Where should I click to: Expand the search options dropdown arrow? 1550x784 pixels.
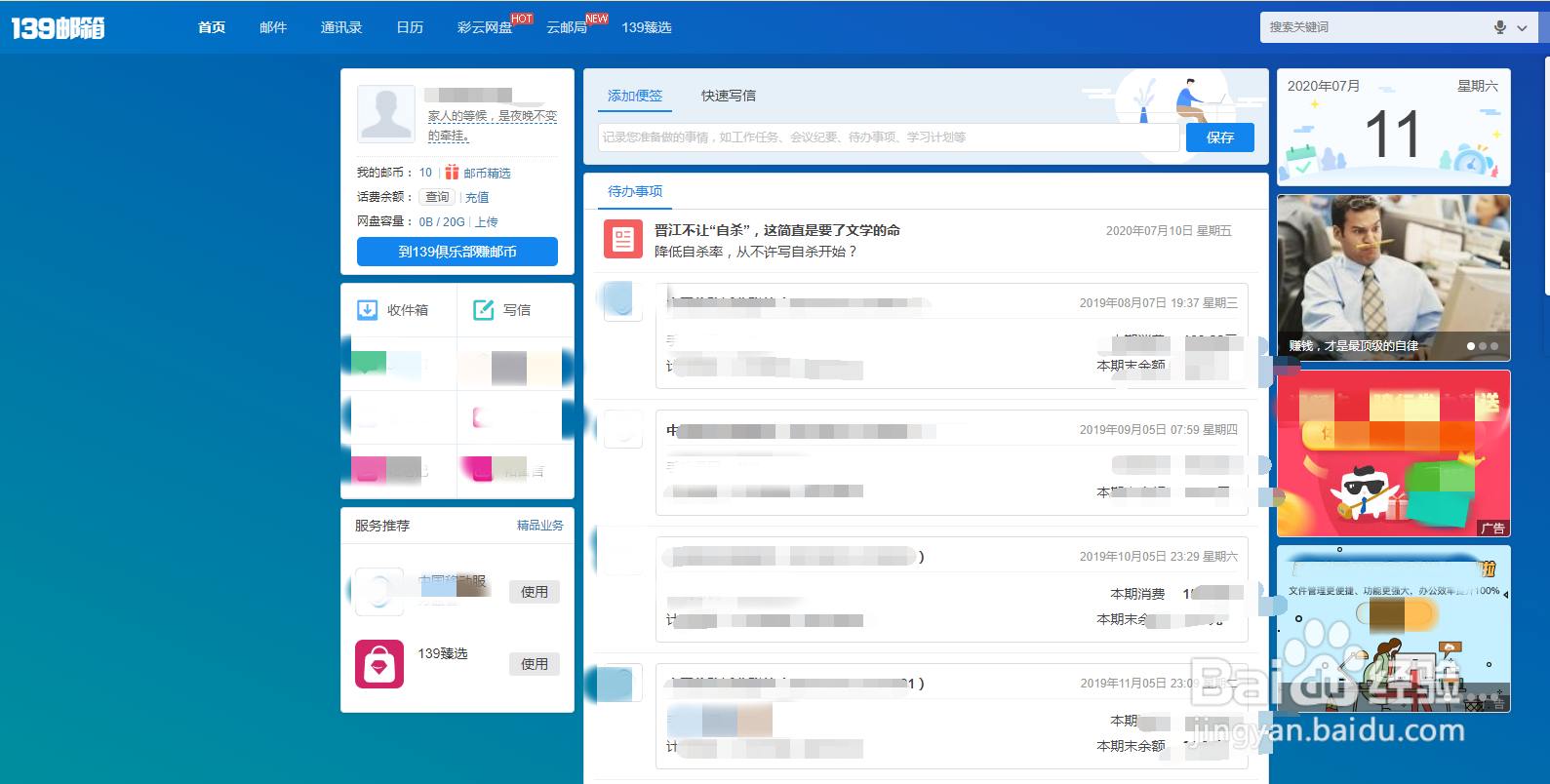(1522, 28)
